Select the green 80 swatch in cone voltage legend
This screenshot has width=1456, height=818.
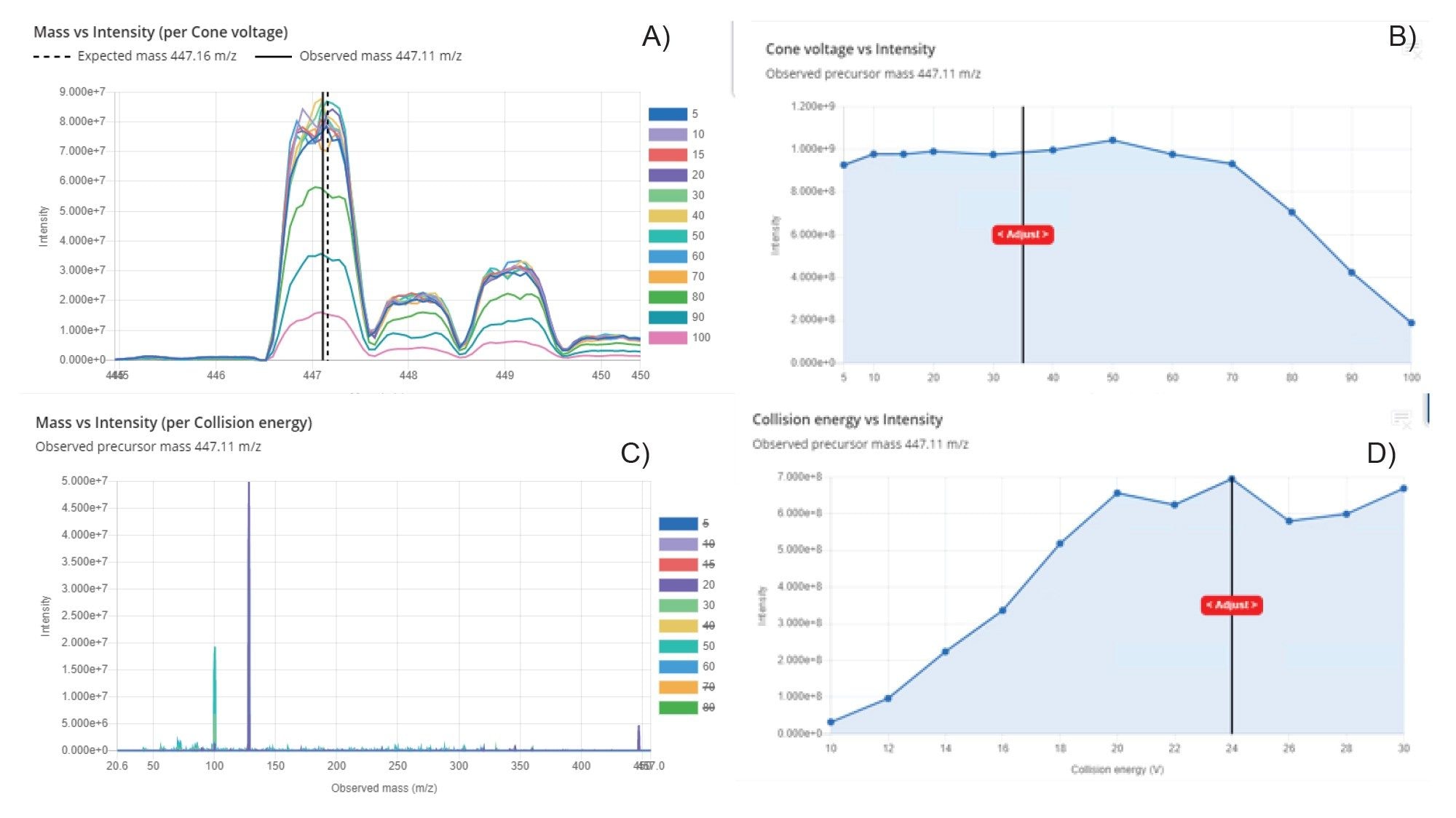672,296
